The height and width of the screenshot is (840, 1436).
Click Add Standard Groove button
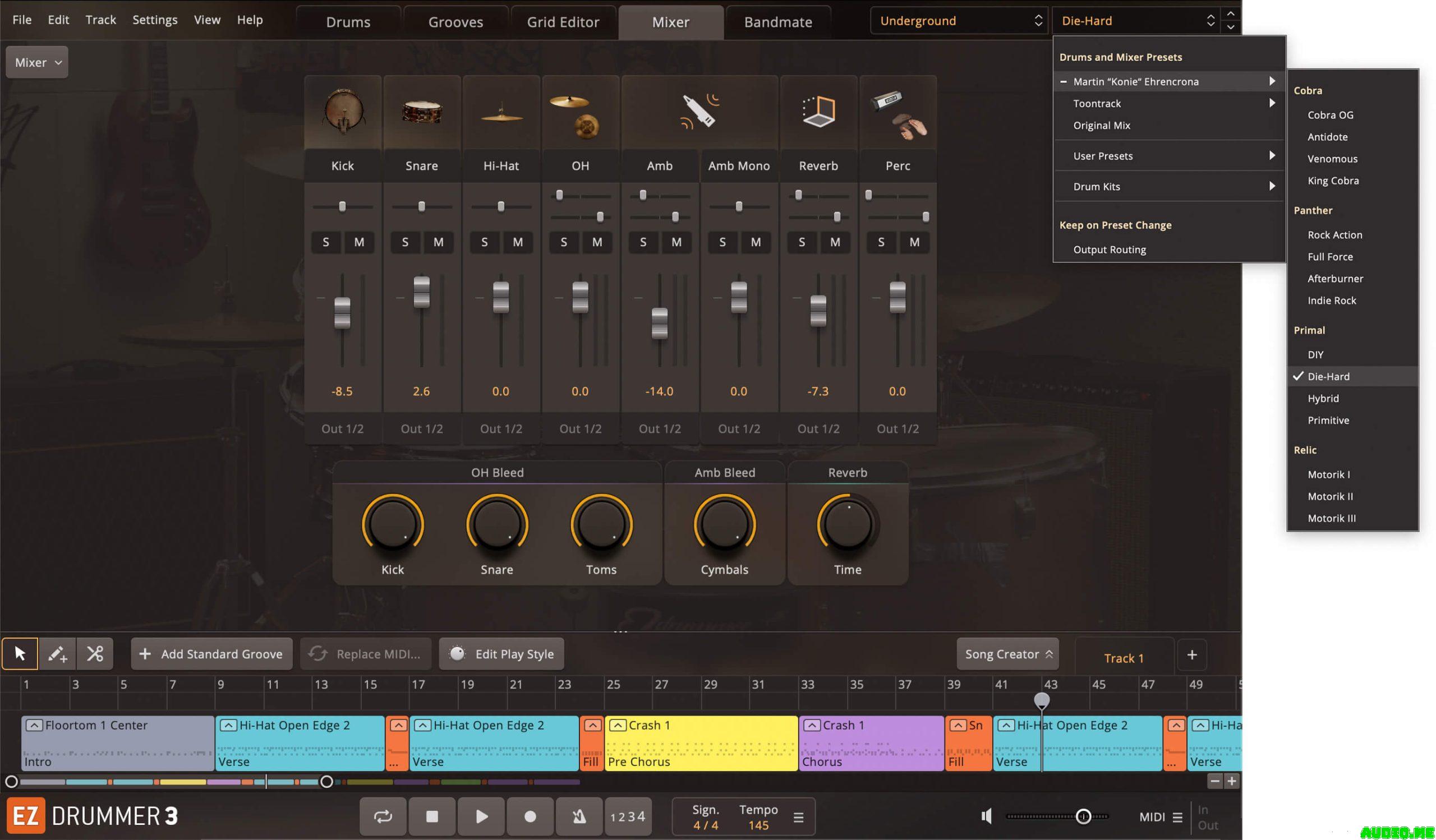tap(211, 654)
